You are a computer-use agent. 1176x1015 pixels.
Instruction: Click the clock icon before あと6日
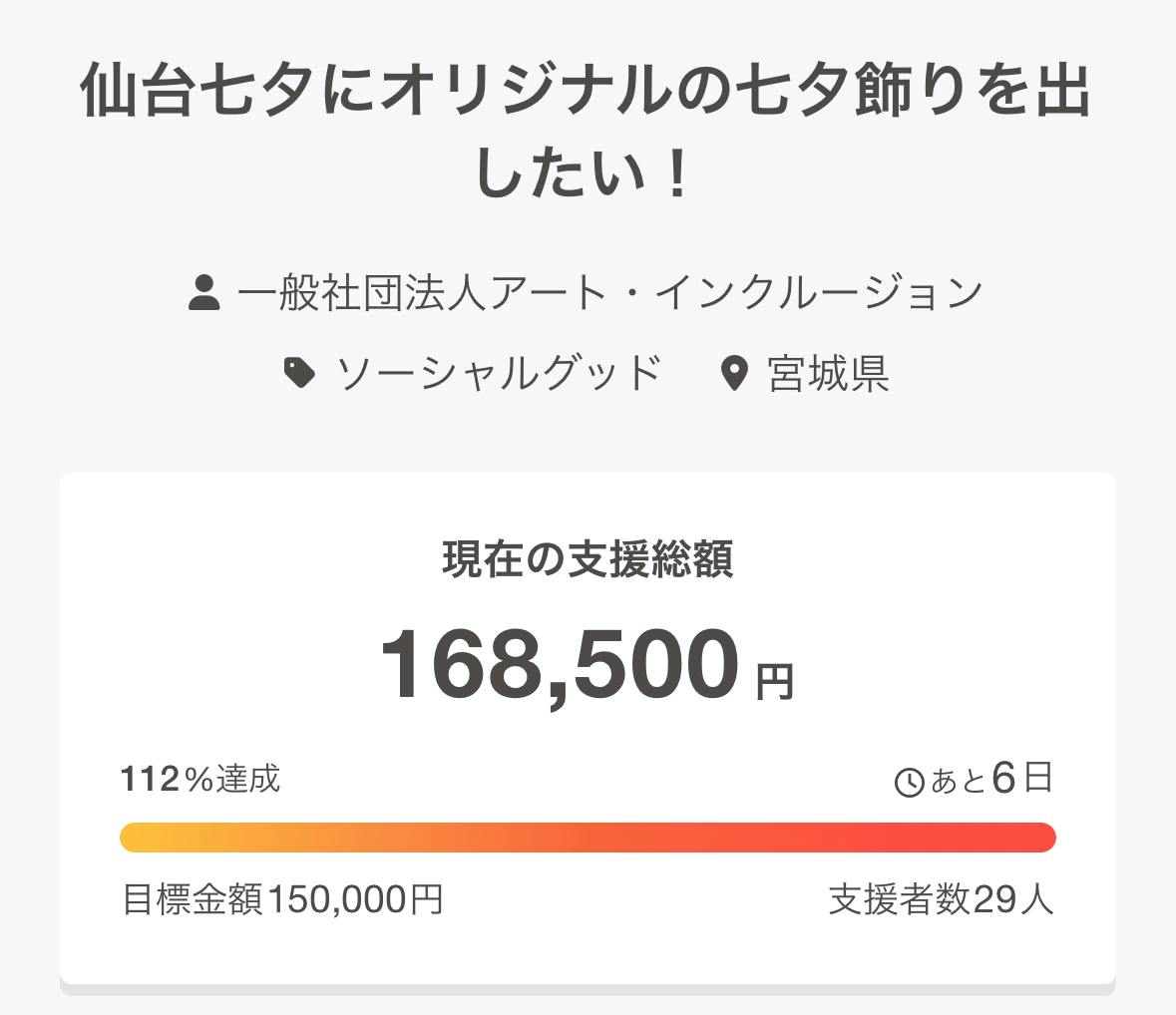[x=910, y=783]
